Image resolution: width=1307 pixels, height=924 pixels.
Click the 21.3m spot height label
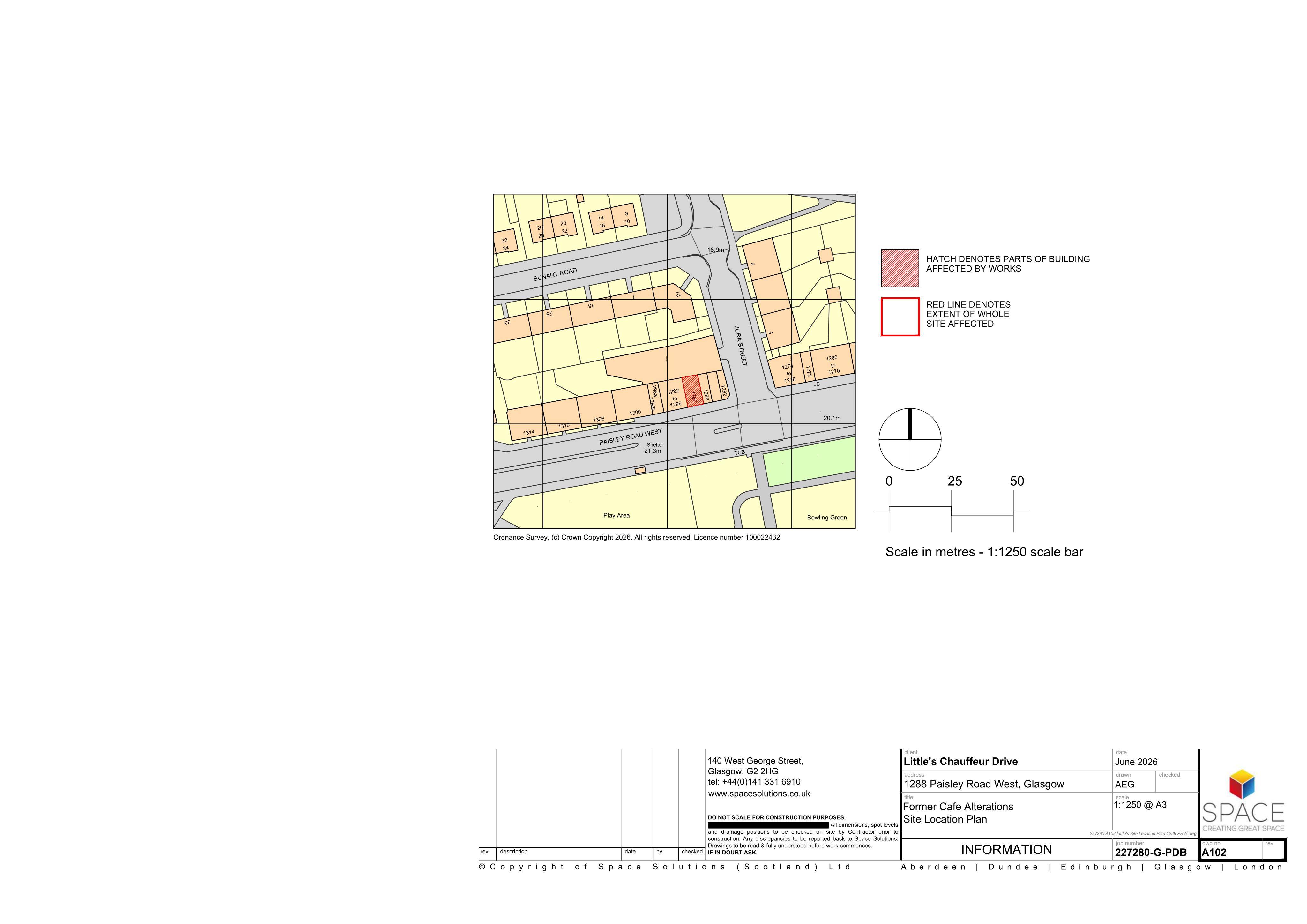(x=652, y=451)
